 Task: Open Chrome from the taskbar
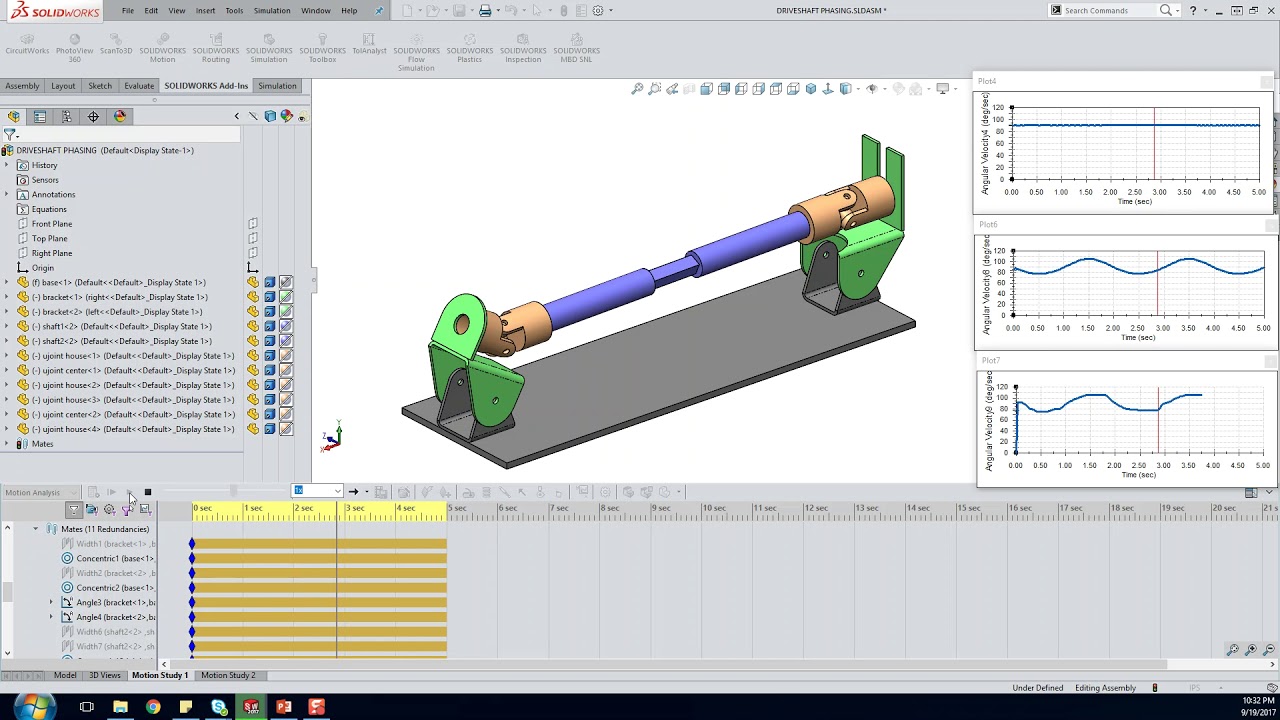153,707
